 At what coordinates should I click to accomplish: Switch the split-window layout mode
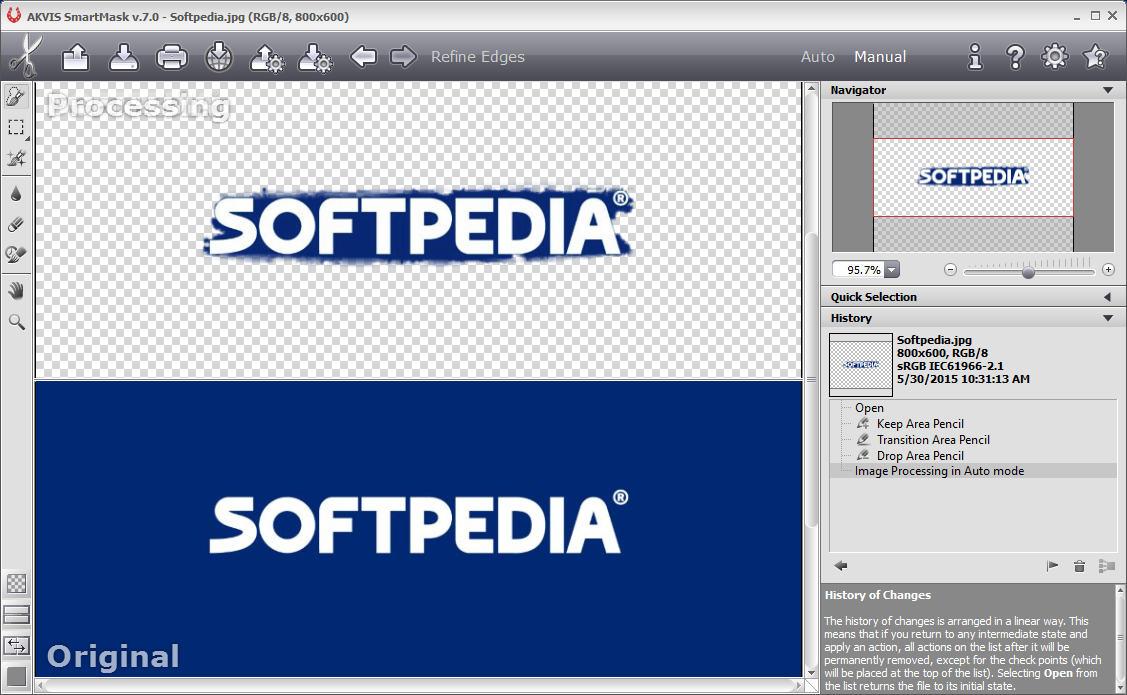[17, 615]
